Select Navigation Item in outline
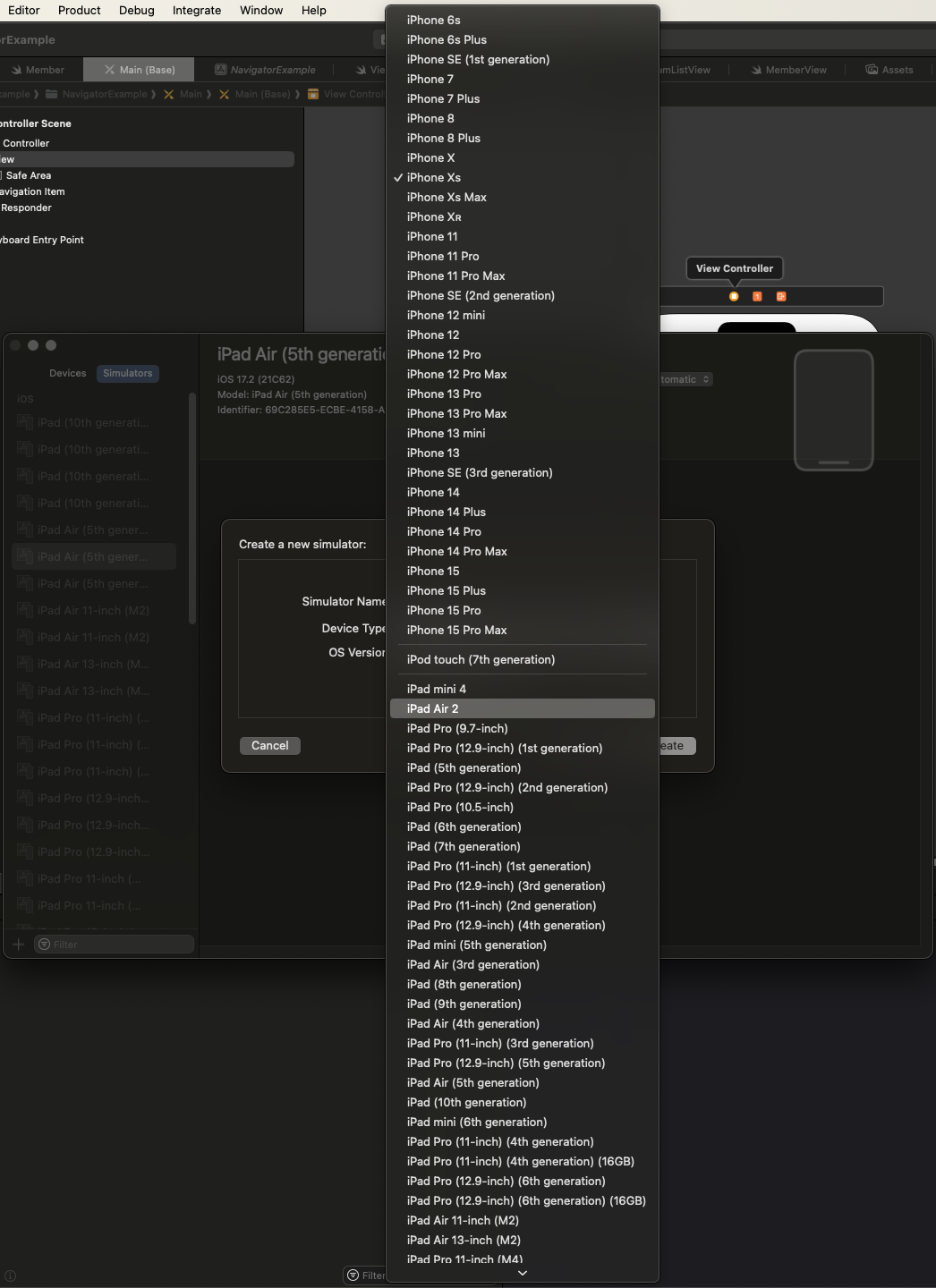Screen dimensions: 936x1288 click(32, 191)
